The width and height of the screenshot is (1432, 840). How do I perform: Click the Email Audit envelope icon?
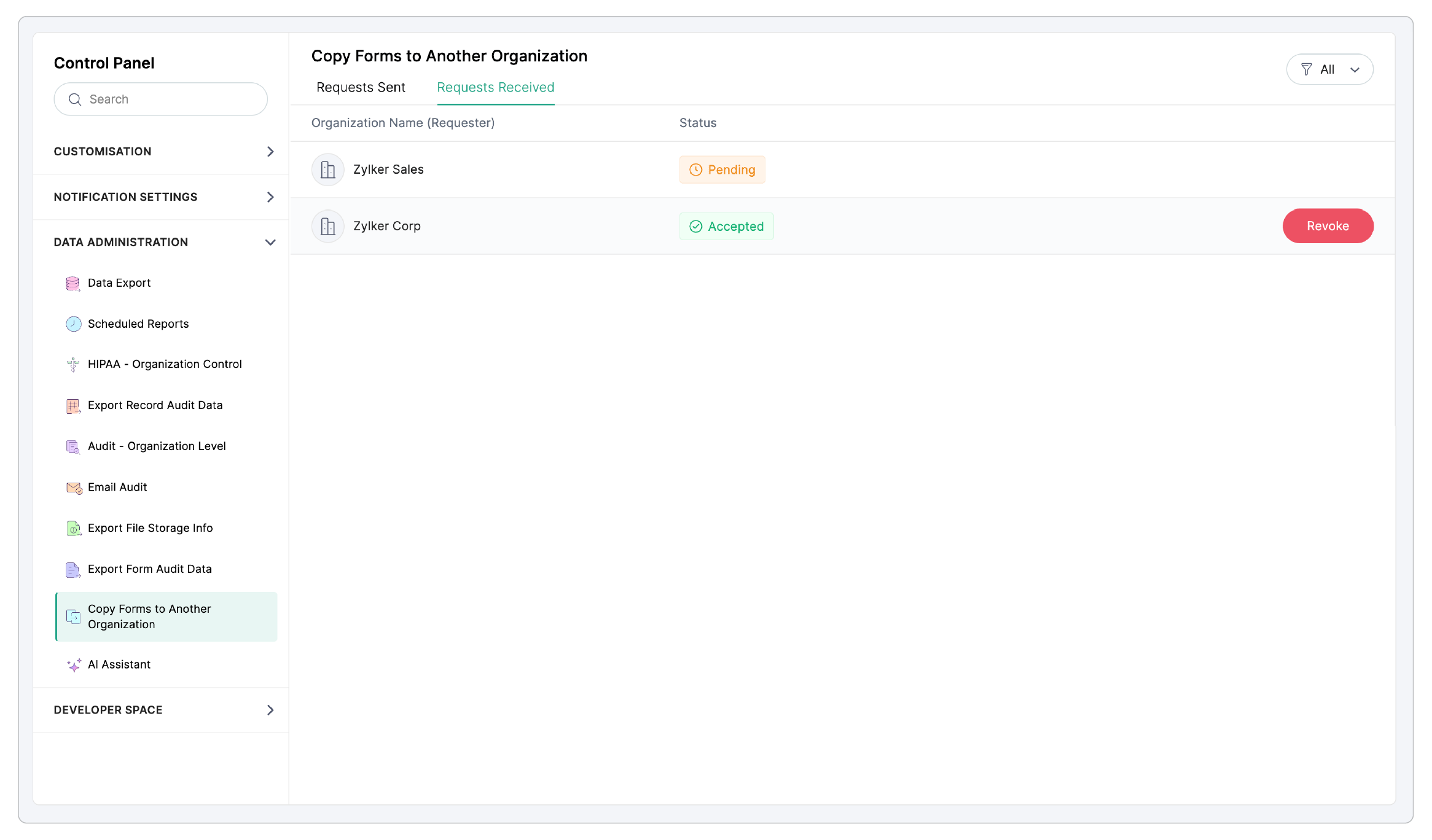point(74,488)
